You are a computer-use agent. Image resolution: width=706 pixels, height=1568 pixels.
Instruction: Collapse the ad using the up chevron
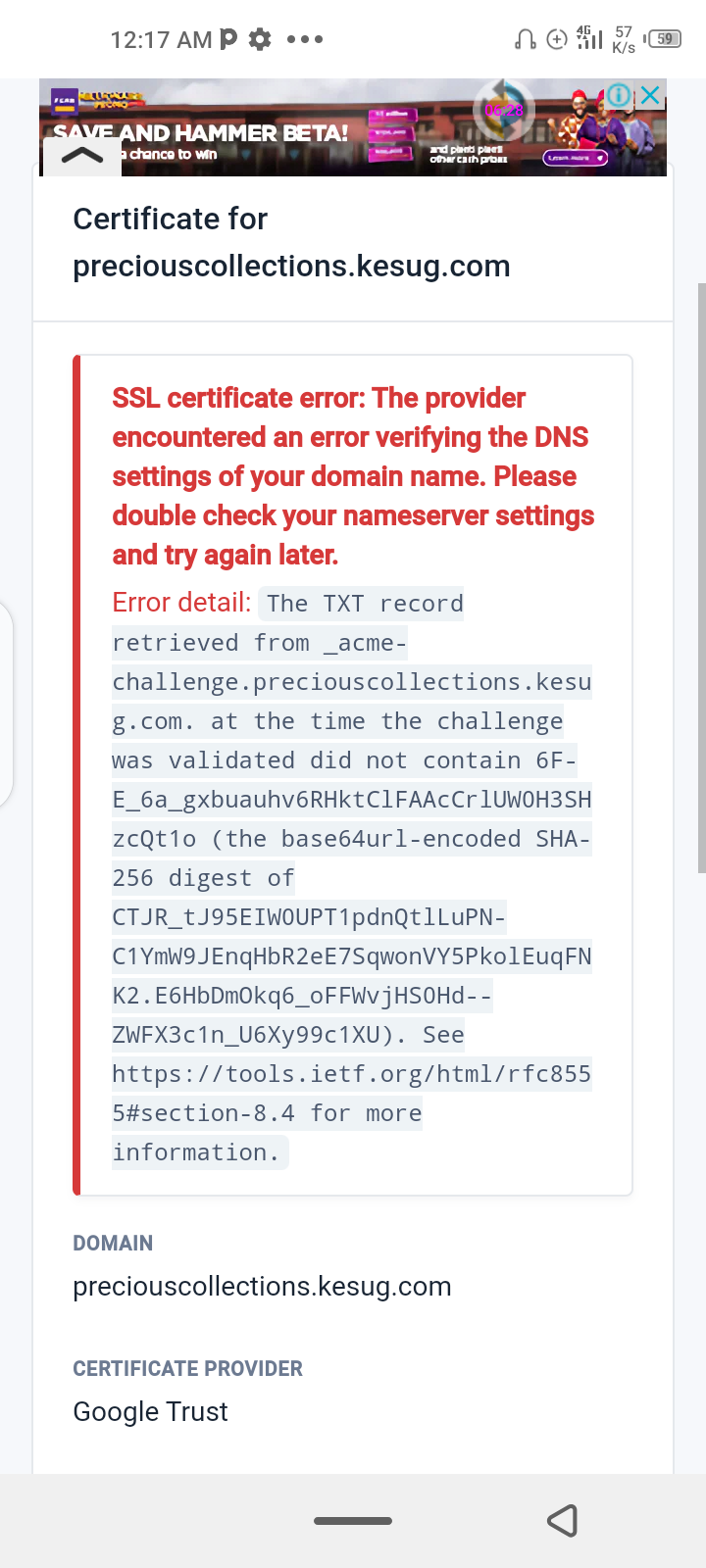pos(82,156)
